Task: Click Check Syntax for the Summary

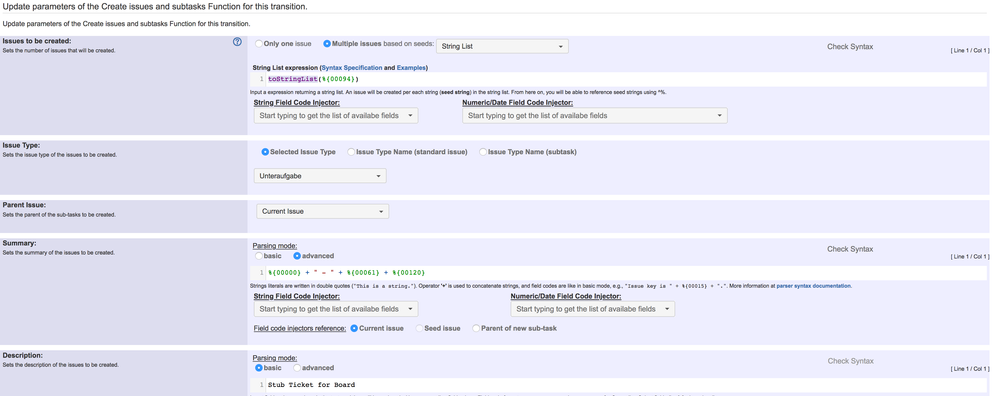Action: 850,250
